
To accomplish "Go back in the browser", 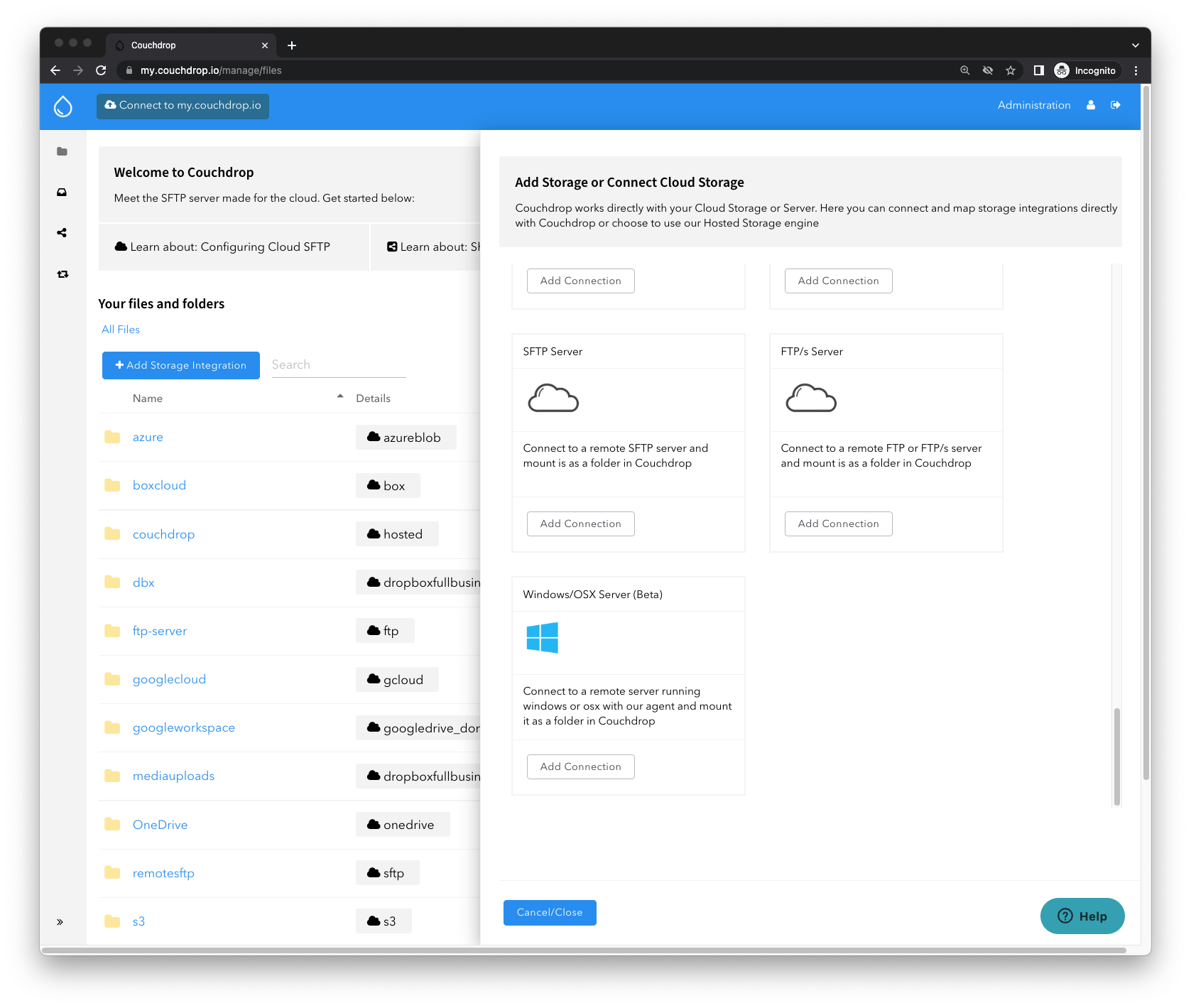I will coord(55,70).
